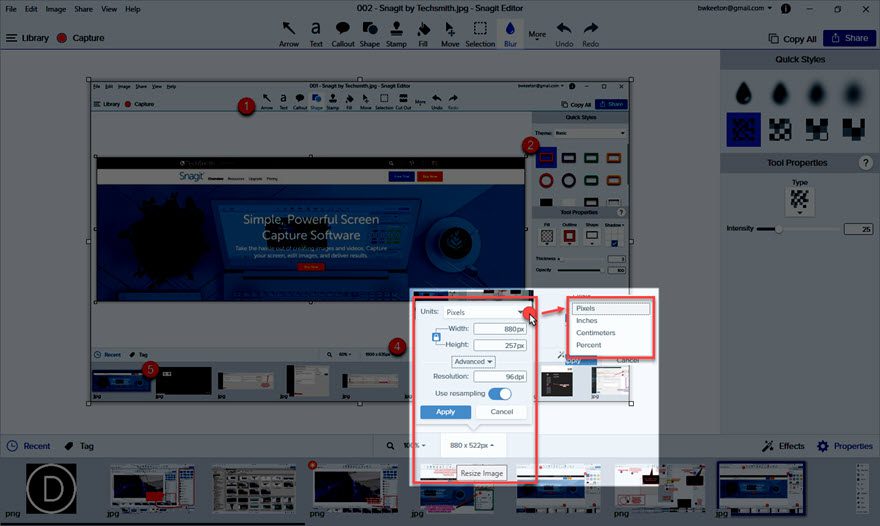The width and height of the screenshot is (880, 526).
Task: Choose the most diffuse blur quick style
Action: point(853,93)
